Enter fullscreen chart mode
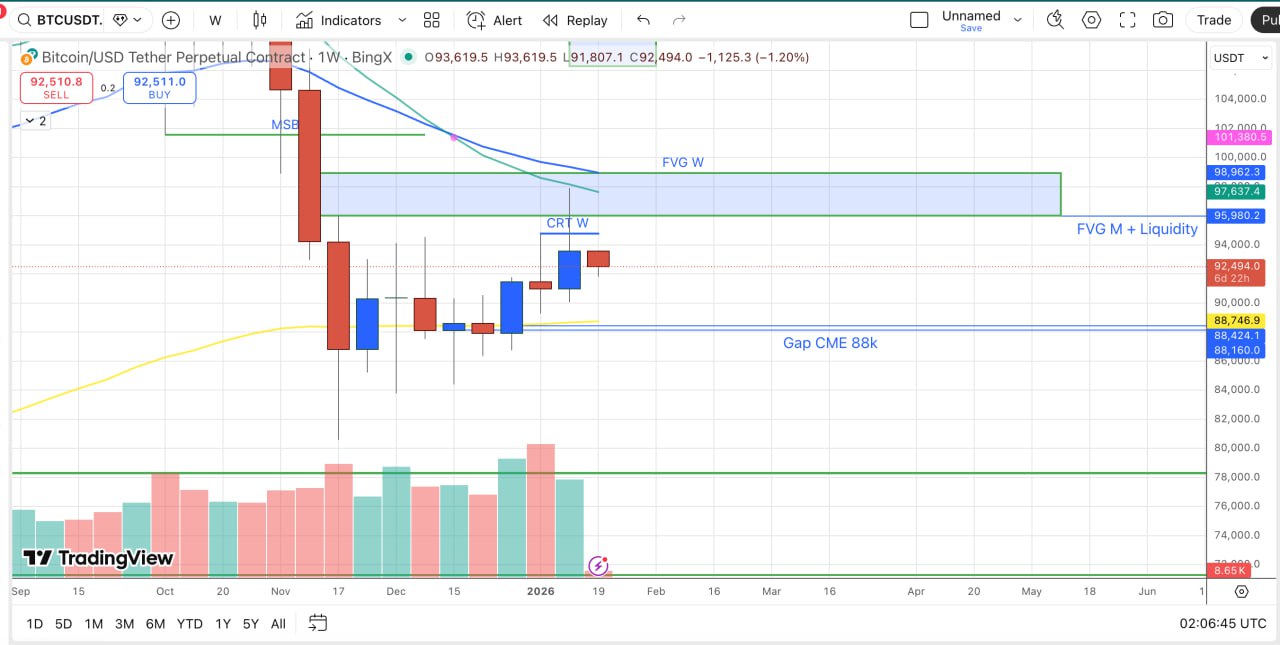The width and height of the screenshot is (1280, 645). pos(1127,19)
